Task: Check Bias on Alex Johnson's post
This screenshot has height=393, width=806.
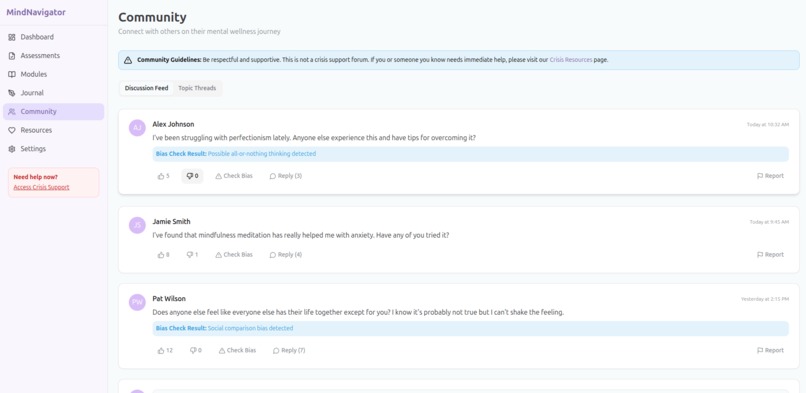Action: [234, 176]
